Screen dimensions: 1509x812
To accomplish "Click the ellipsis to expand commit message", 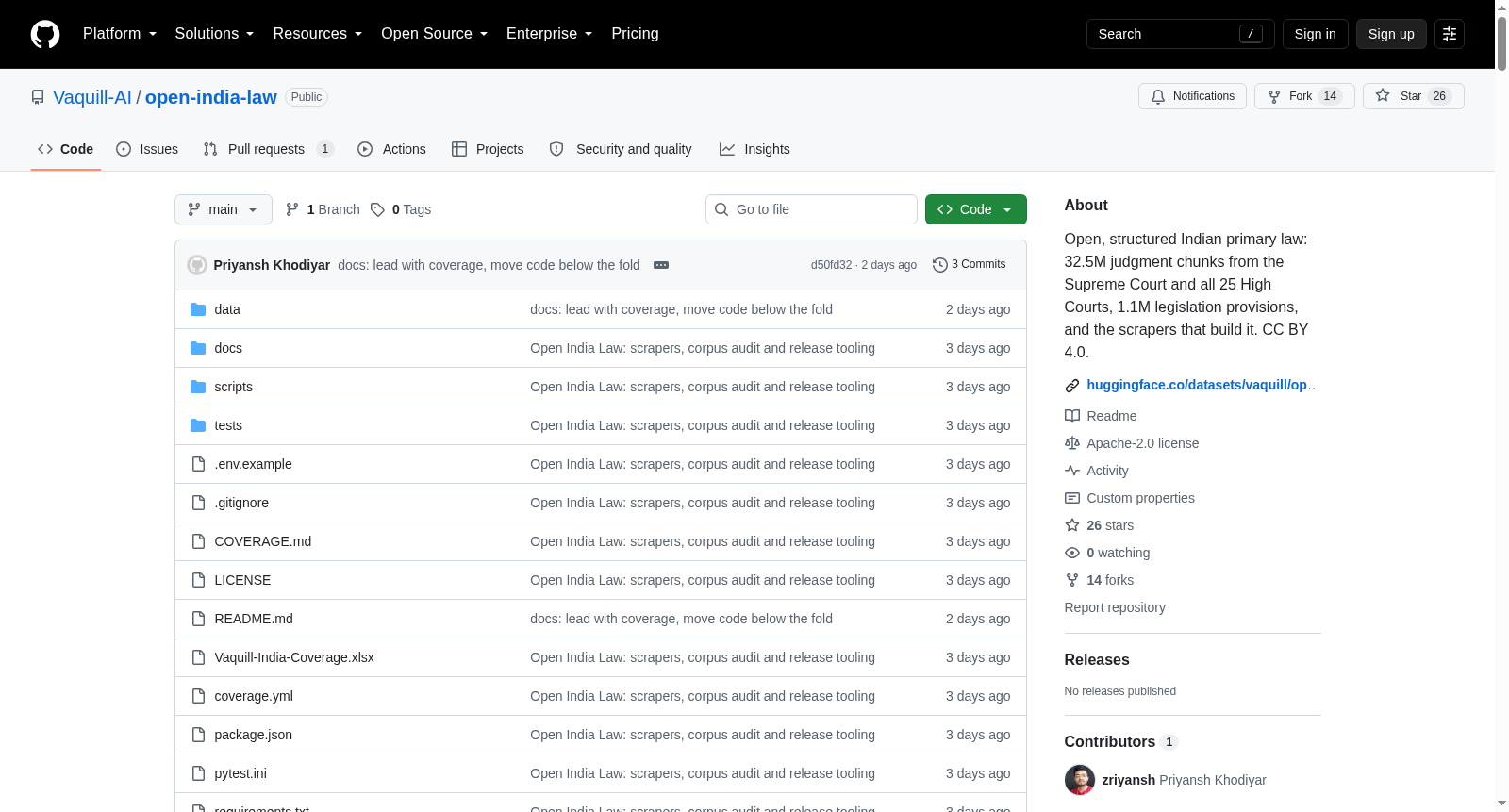I will point(661,265).
